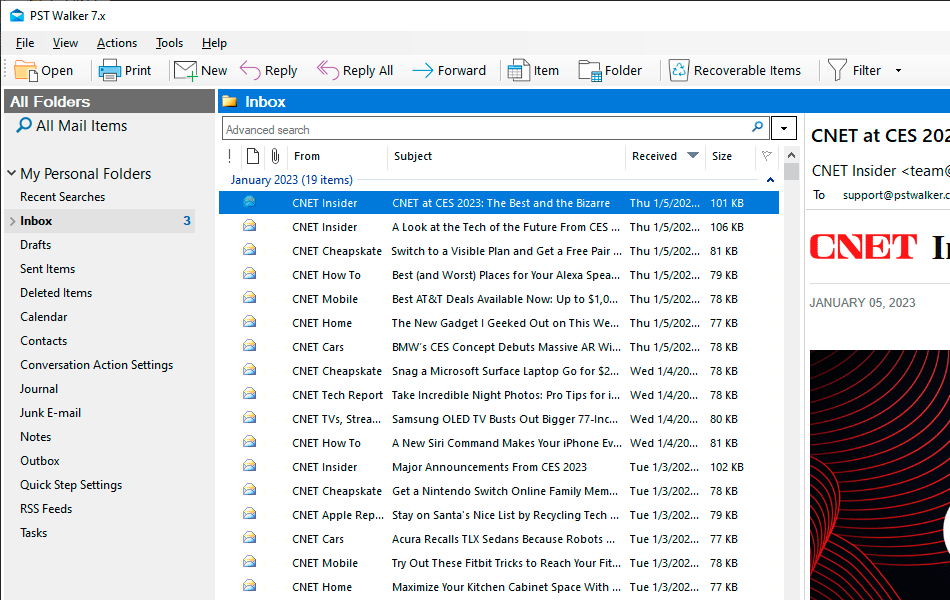950x600 pixels.
Task: Click opened envelope icon of selected CNET email
Action: coord(249,202)
